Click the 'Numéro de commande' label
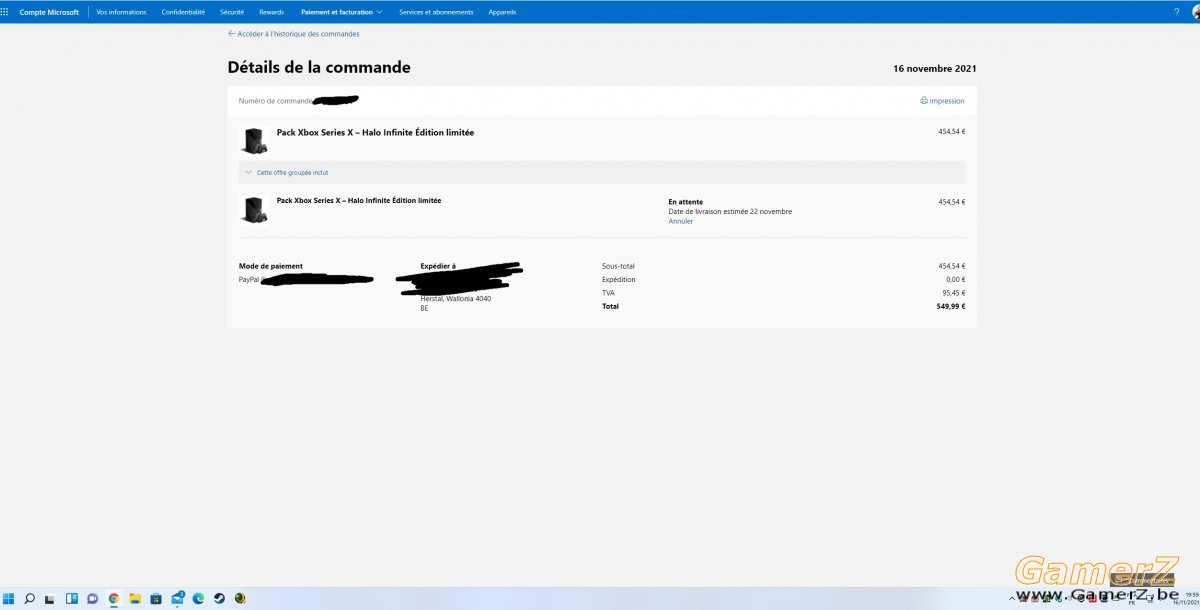This screenshot has height=610, width=1200. (276, 101)
